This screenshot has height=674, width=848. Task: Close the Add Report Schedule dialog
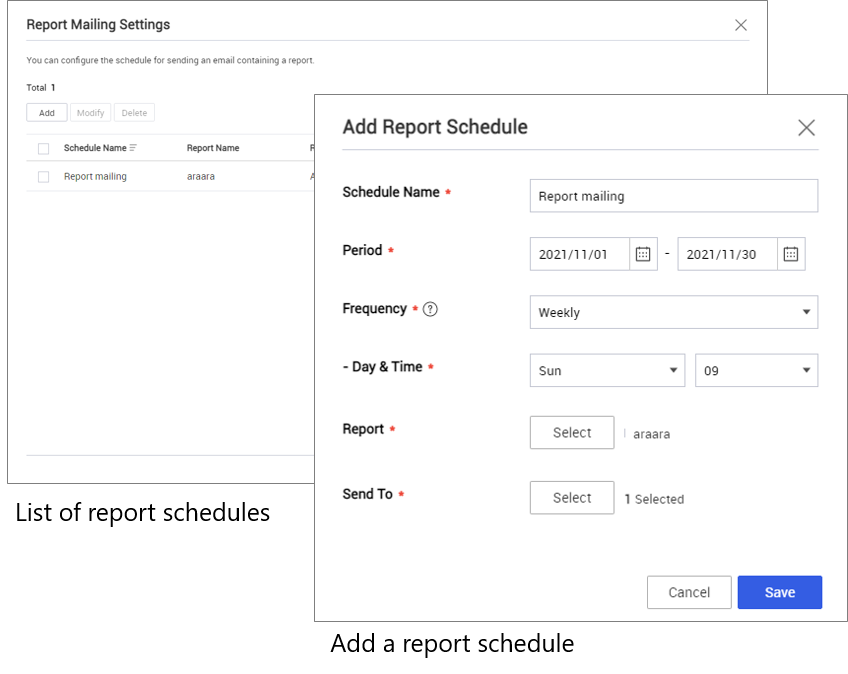click(x=806, y=127)
